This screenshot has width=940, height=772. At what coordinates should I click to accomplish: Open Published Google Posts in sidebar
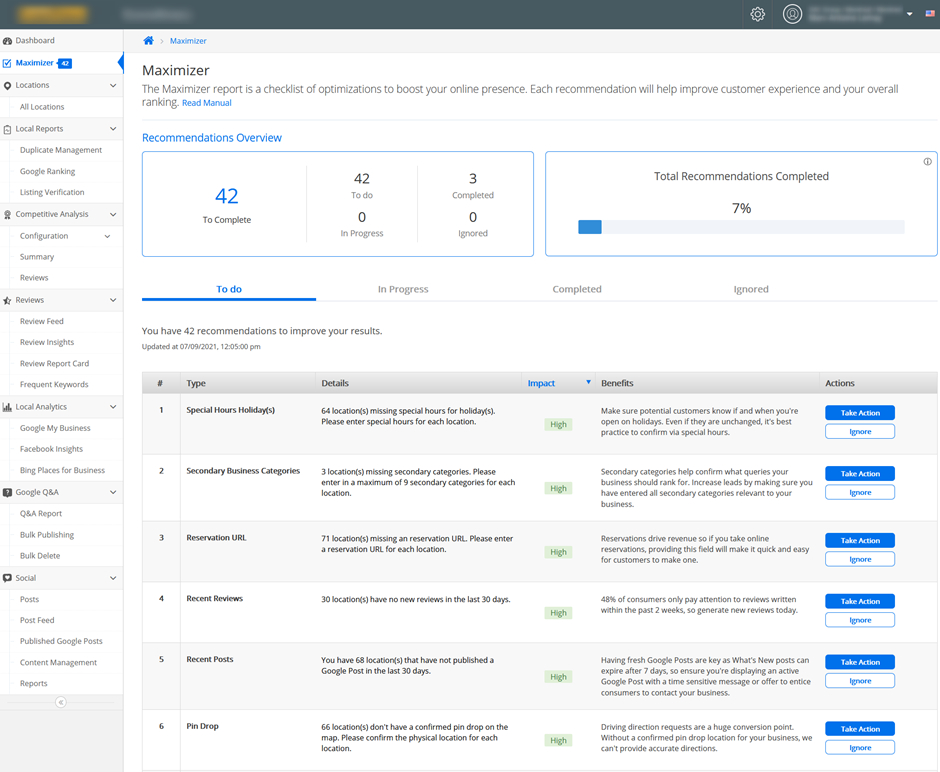(61, 641)
